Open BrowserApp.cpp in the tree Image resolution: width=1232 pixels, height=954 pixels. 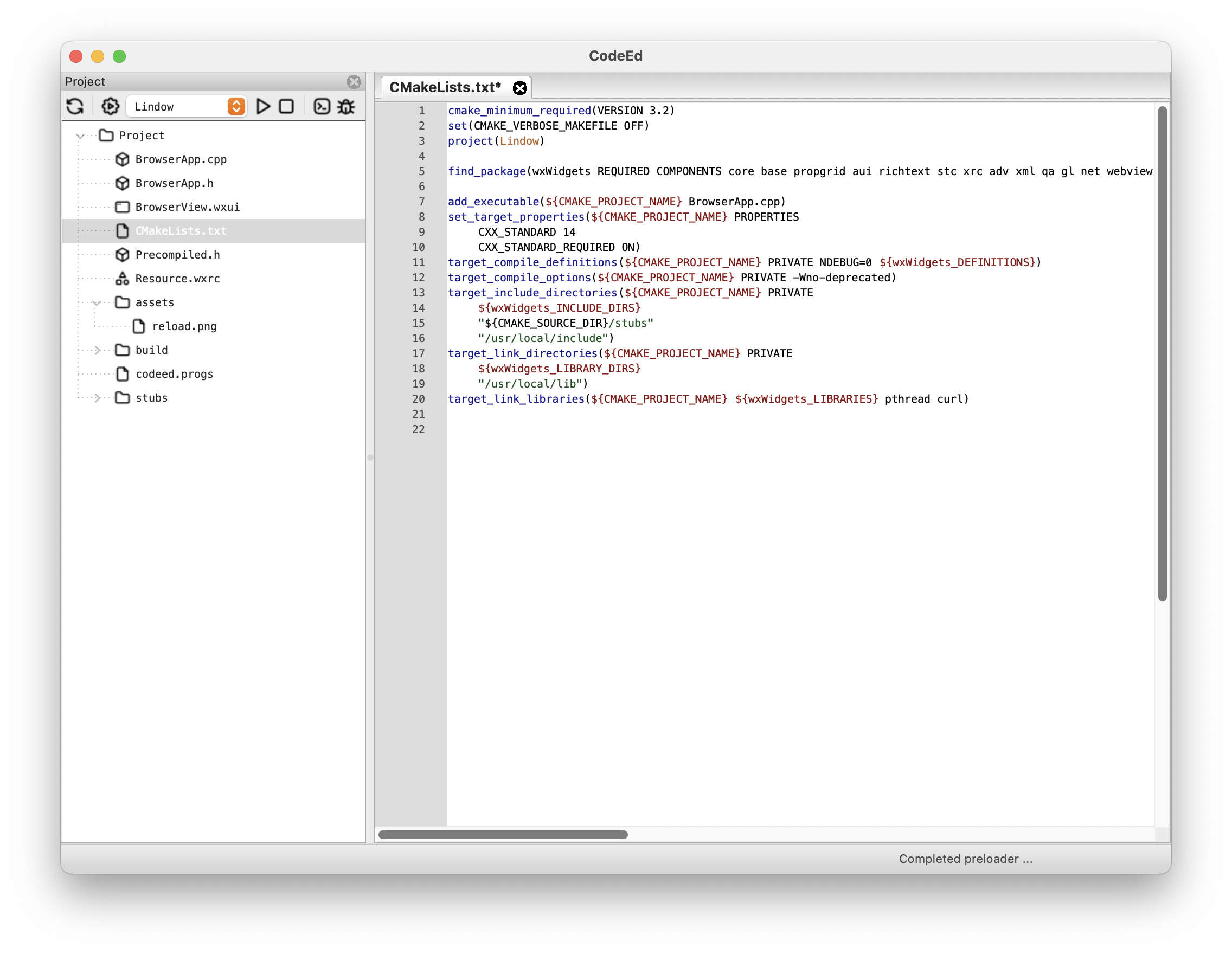[x=181, y=159]
